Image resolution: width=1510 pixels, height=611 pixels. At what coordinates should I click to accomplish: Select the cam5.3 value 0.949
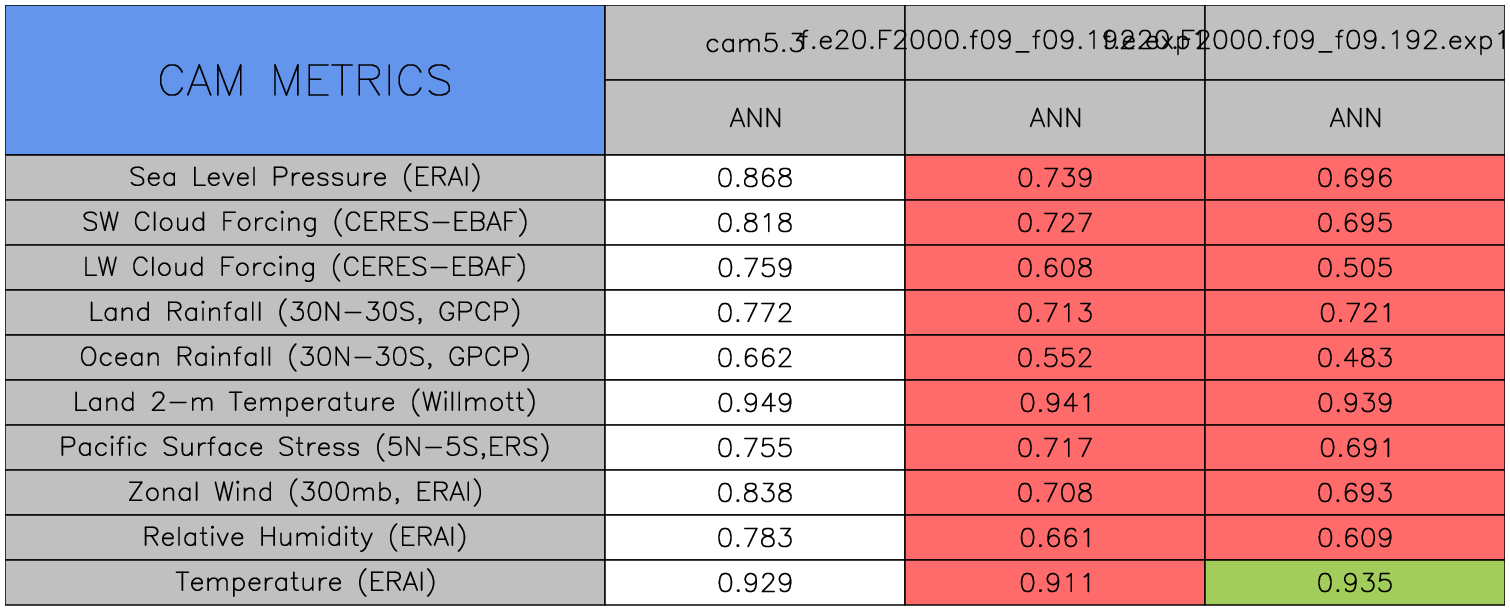click(755, 403)
